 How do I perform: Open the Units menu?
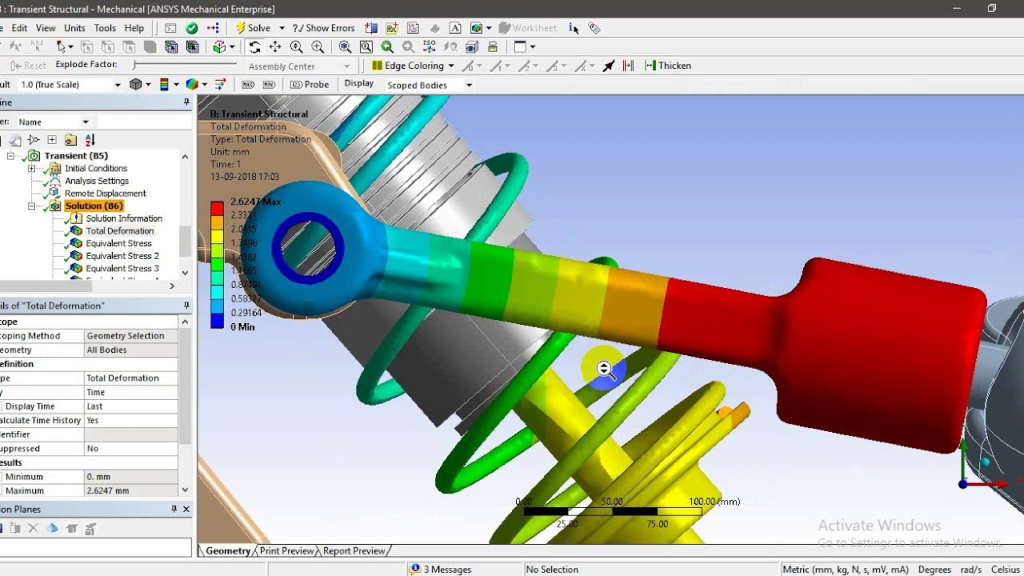75,28
